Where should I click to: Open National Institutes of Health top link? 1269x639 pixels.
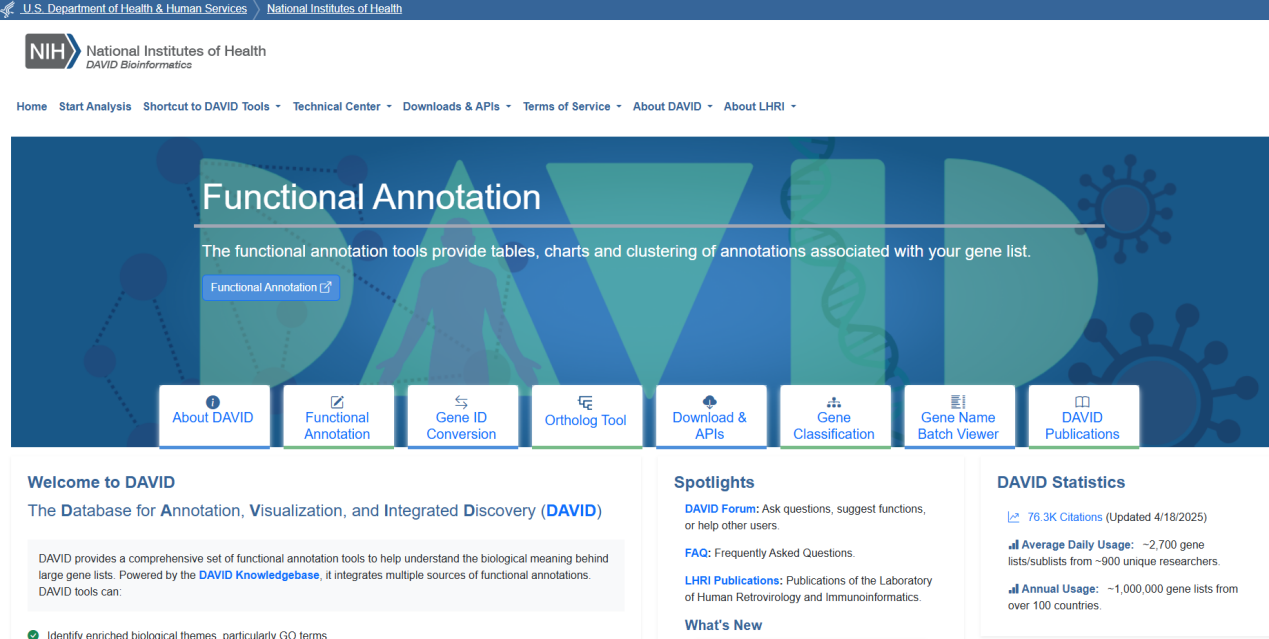[x=334, y=9]
